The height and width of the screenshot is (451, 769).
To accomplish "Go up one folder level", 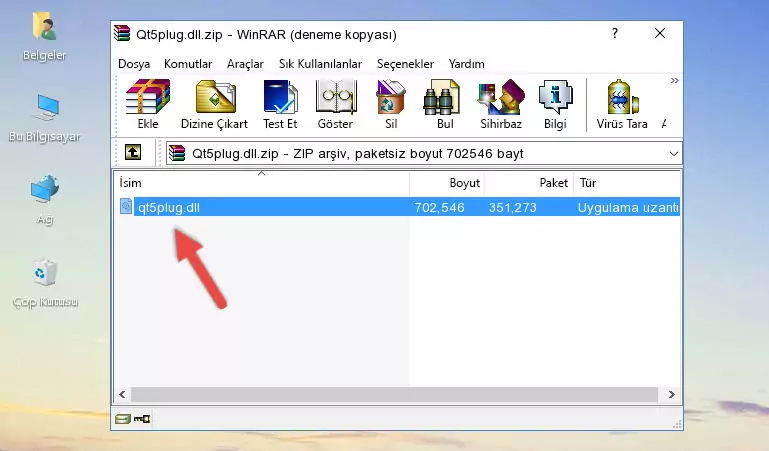I will pyautogui.click(x=133, y=152).
